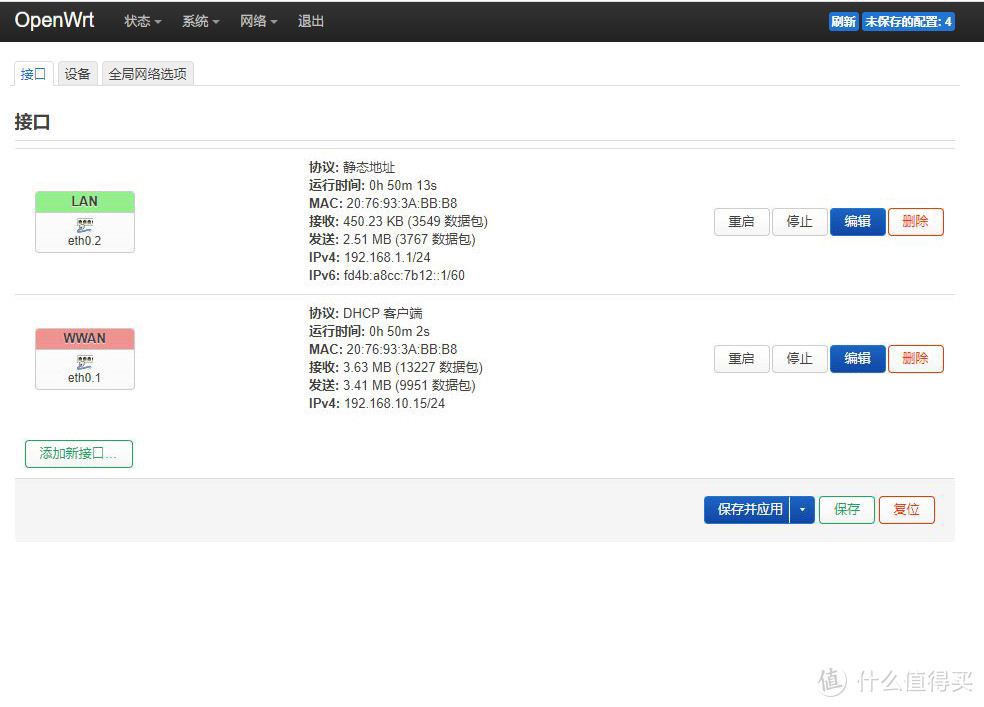Open the dropdown arrow next to 保存并应用
The image size is (984, 707).
[x=802, y=509]
